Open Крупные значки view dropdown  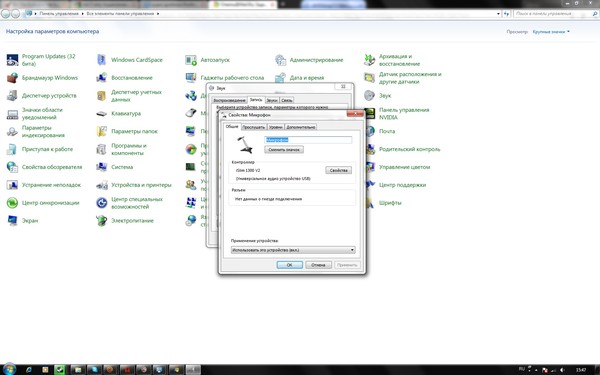(551, 32)
